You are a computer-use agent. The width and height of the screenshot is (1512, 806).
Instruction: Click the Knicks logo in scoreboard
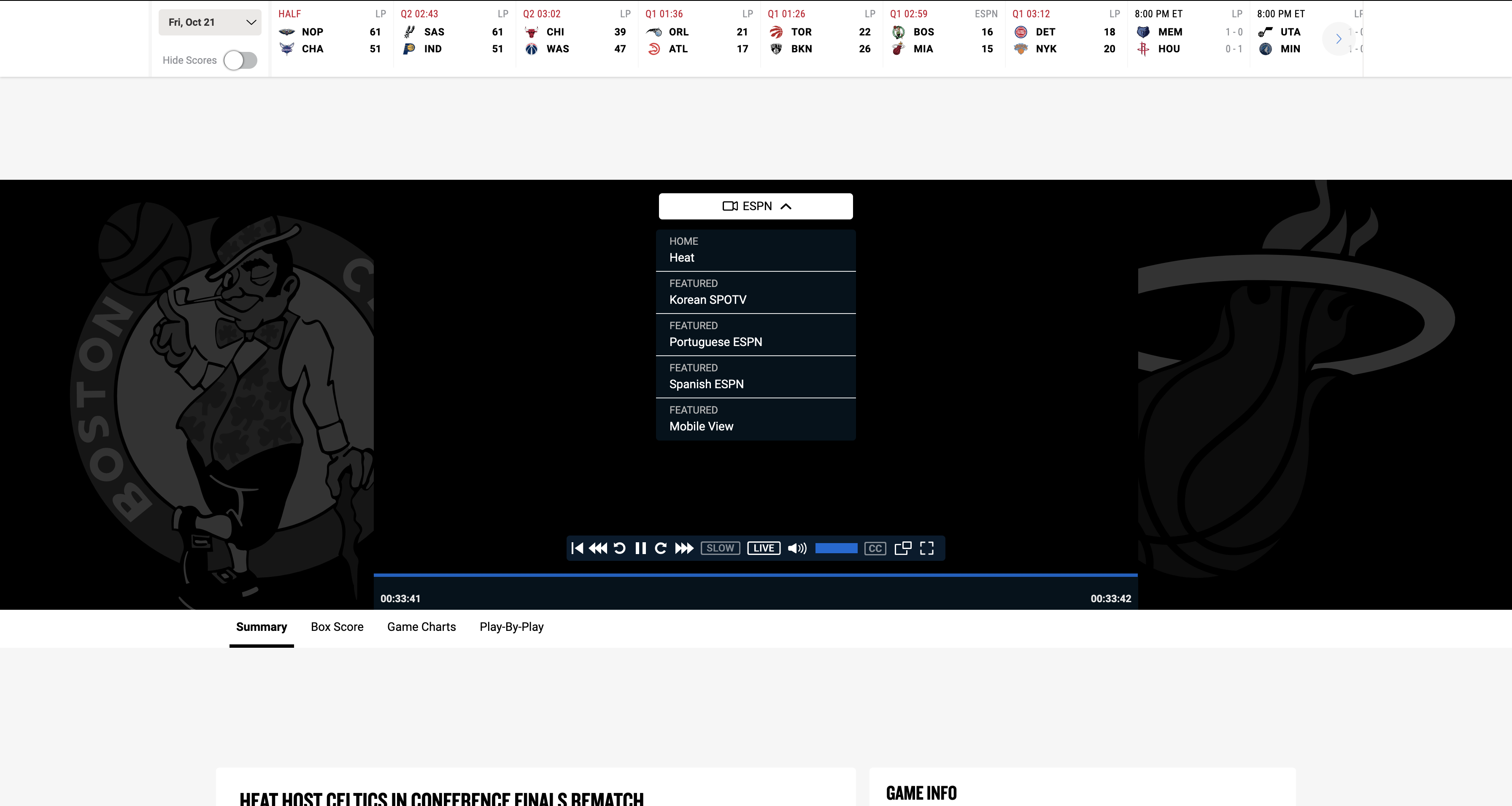pyautogui.click(x=1021, y=49)
